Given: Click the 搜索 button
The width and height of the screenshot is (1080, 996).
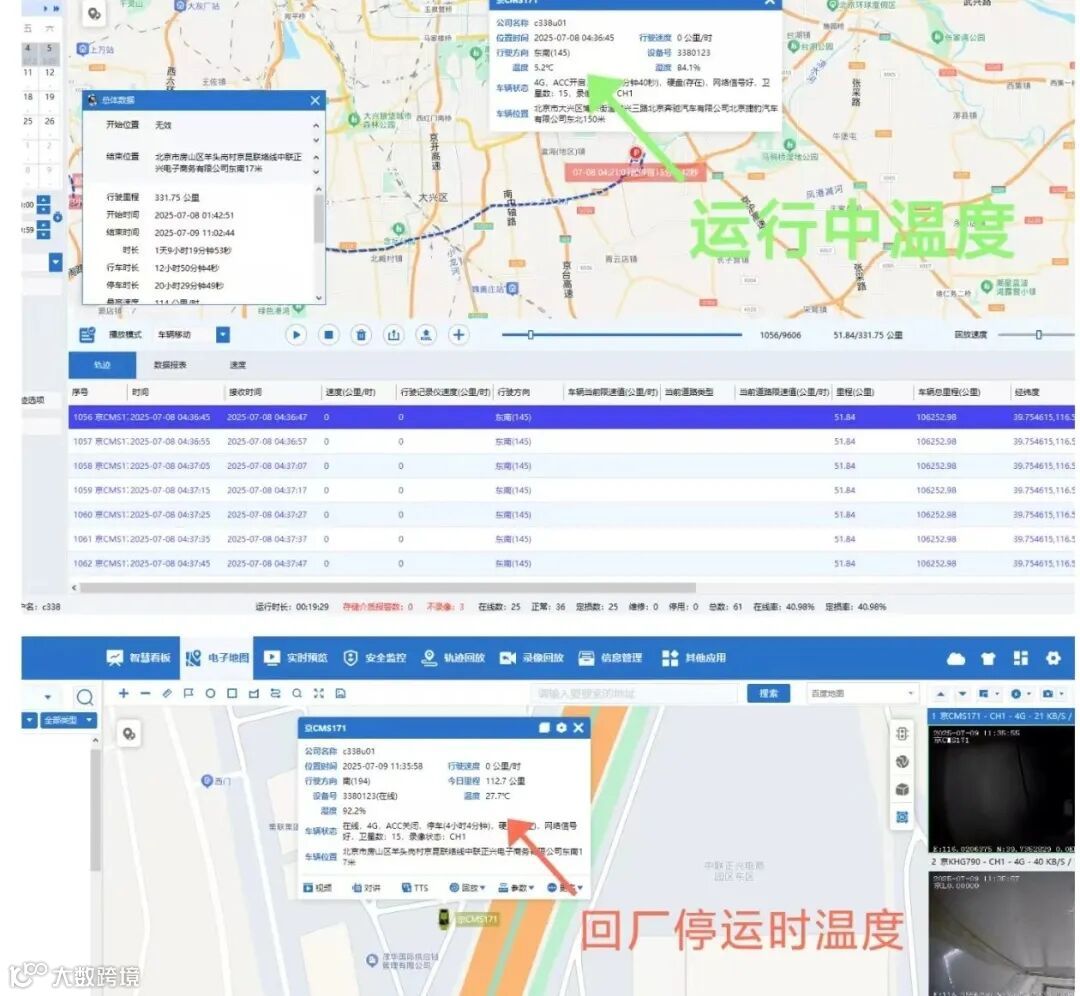Looking at the screenshot, I should coord(768,694).
